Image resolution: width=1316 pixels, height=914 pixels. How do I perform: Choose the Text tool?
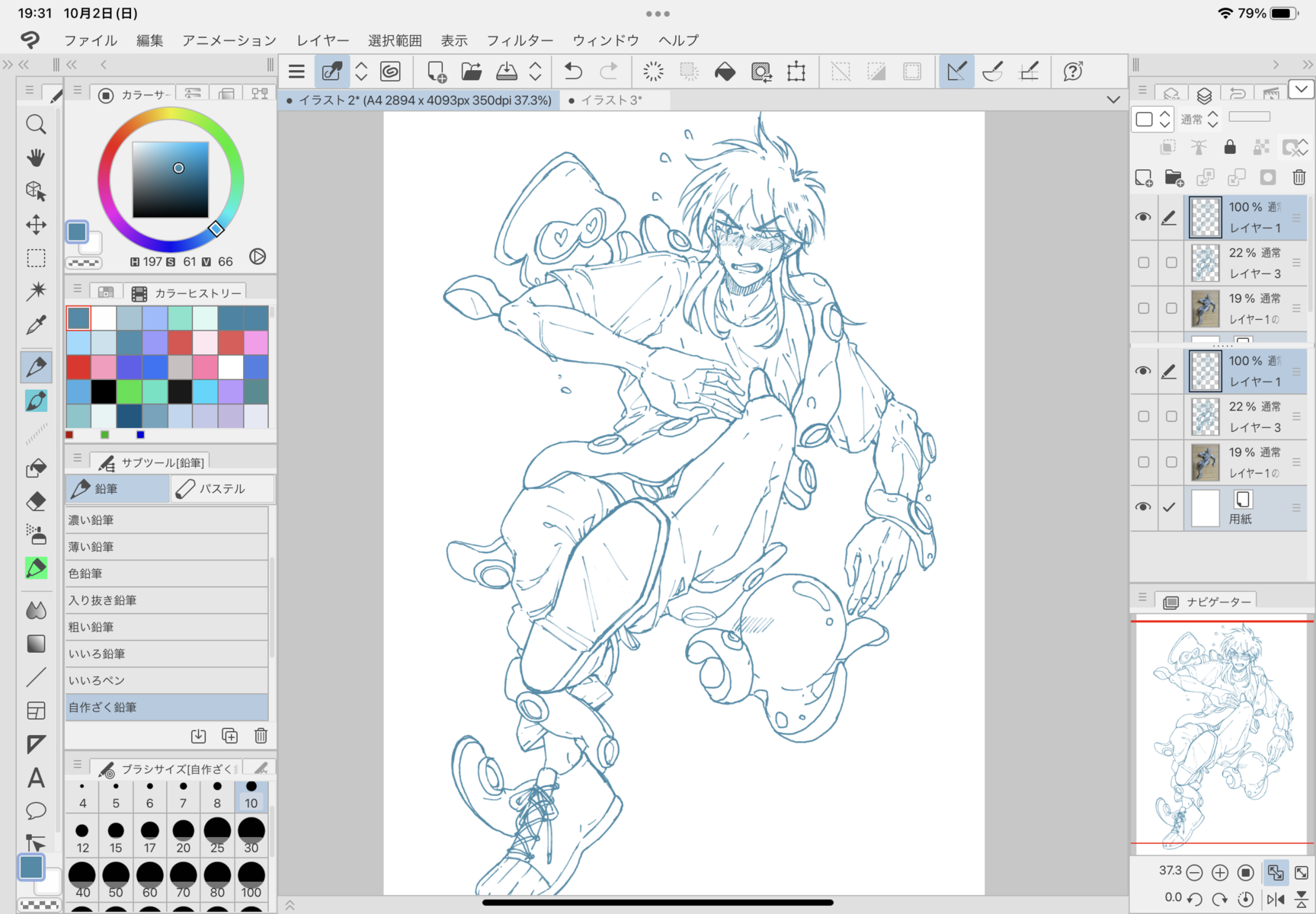coord(36,778)
